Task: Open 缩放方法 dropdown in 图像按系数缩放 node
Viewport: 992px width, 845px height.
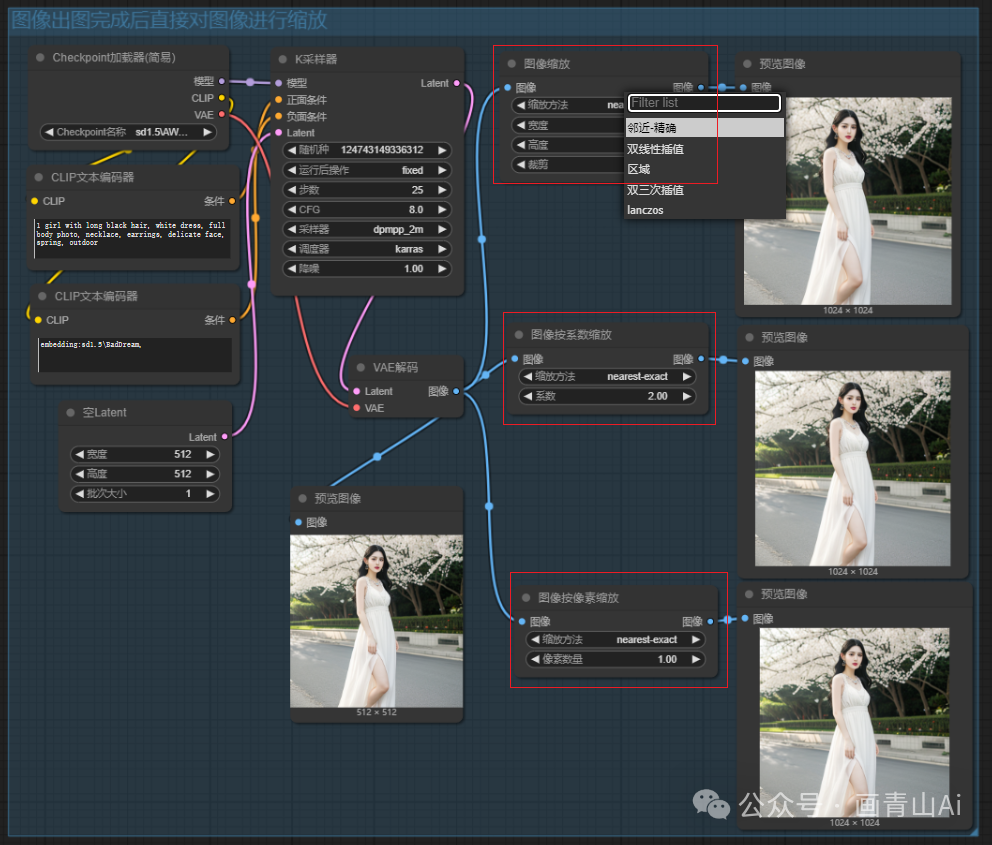Action: (607, 376)
